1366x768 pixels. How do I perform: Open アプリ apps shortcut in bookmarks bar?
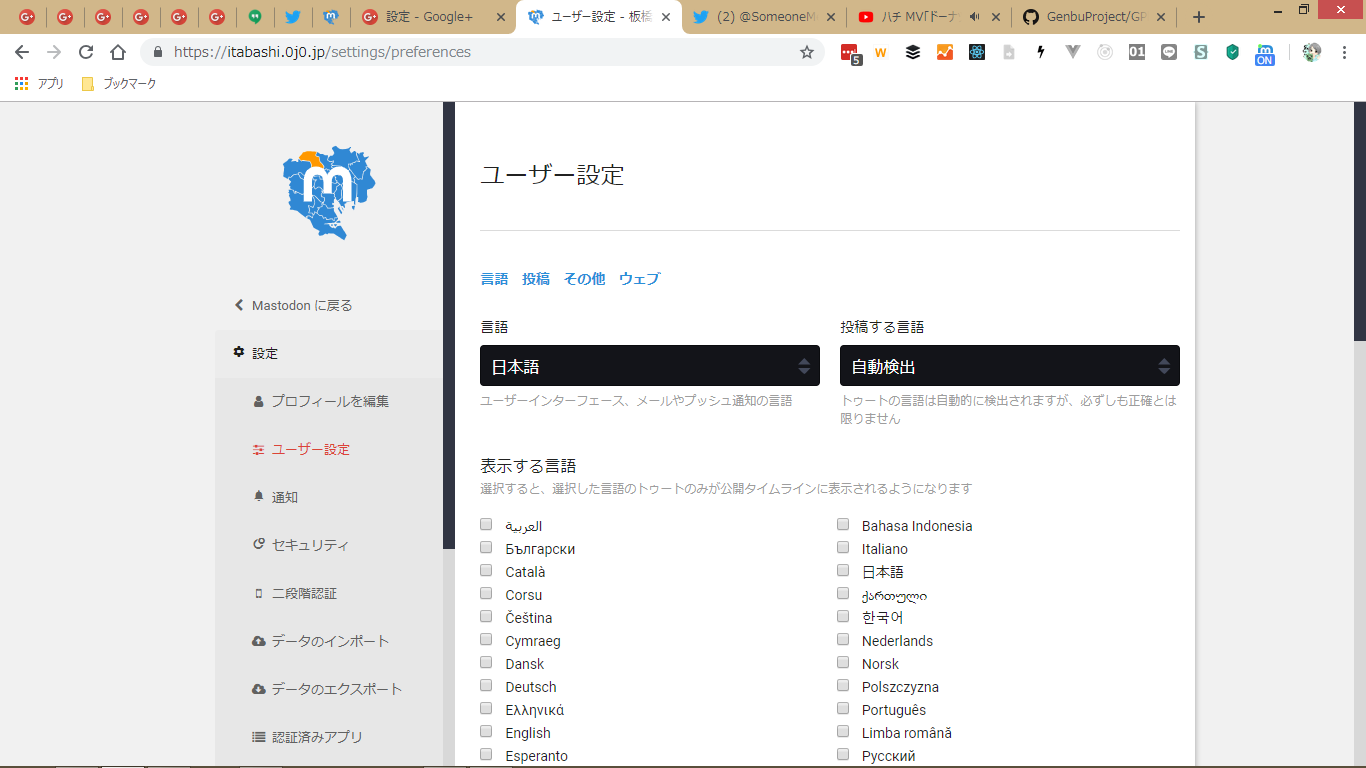(x=40, y=84)
